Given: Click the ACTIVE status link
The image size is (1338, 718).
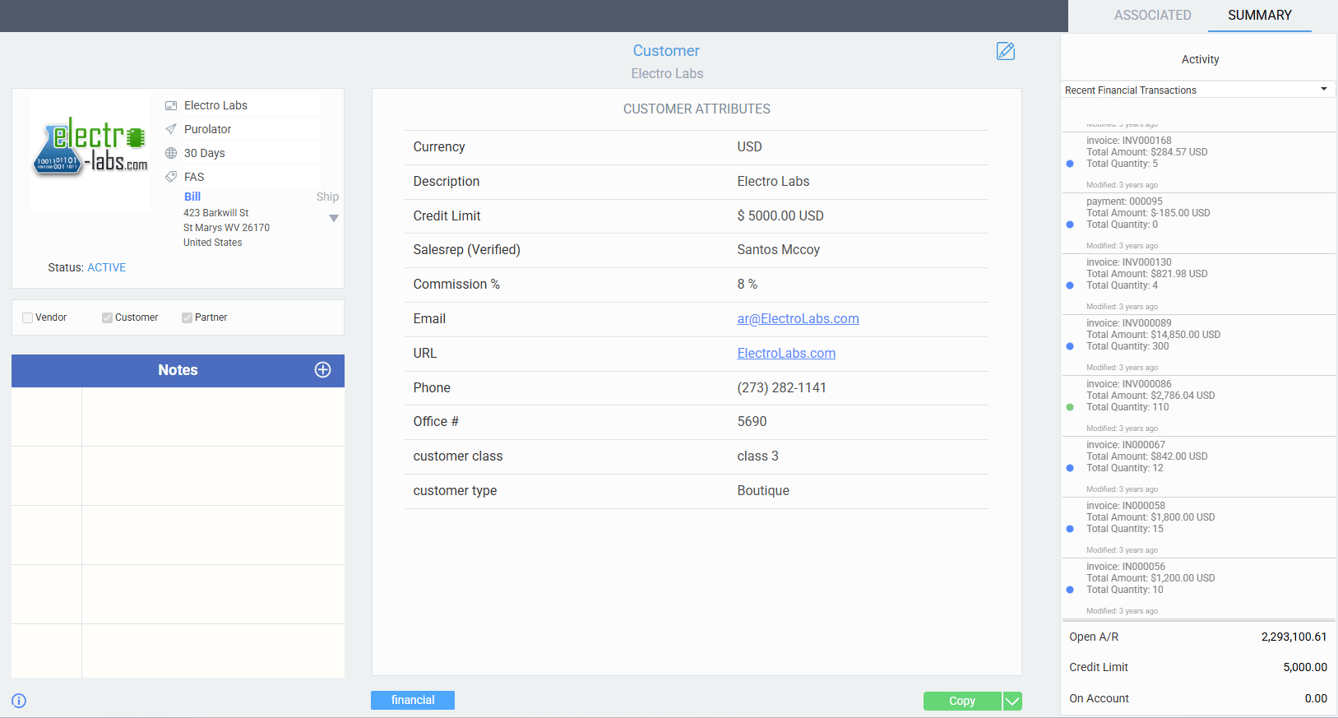Looking at the screenshot, I should point(106,268).
